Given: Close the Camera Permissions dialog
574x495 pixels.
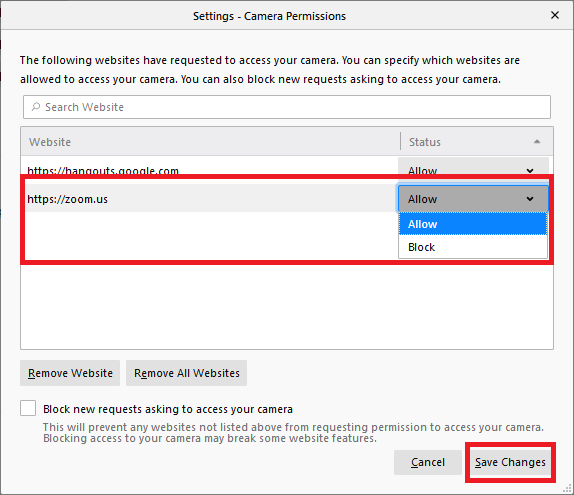Looking at the screenshot, I should 555,15.
